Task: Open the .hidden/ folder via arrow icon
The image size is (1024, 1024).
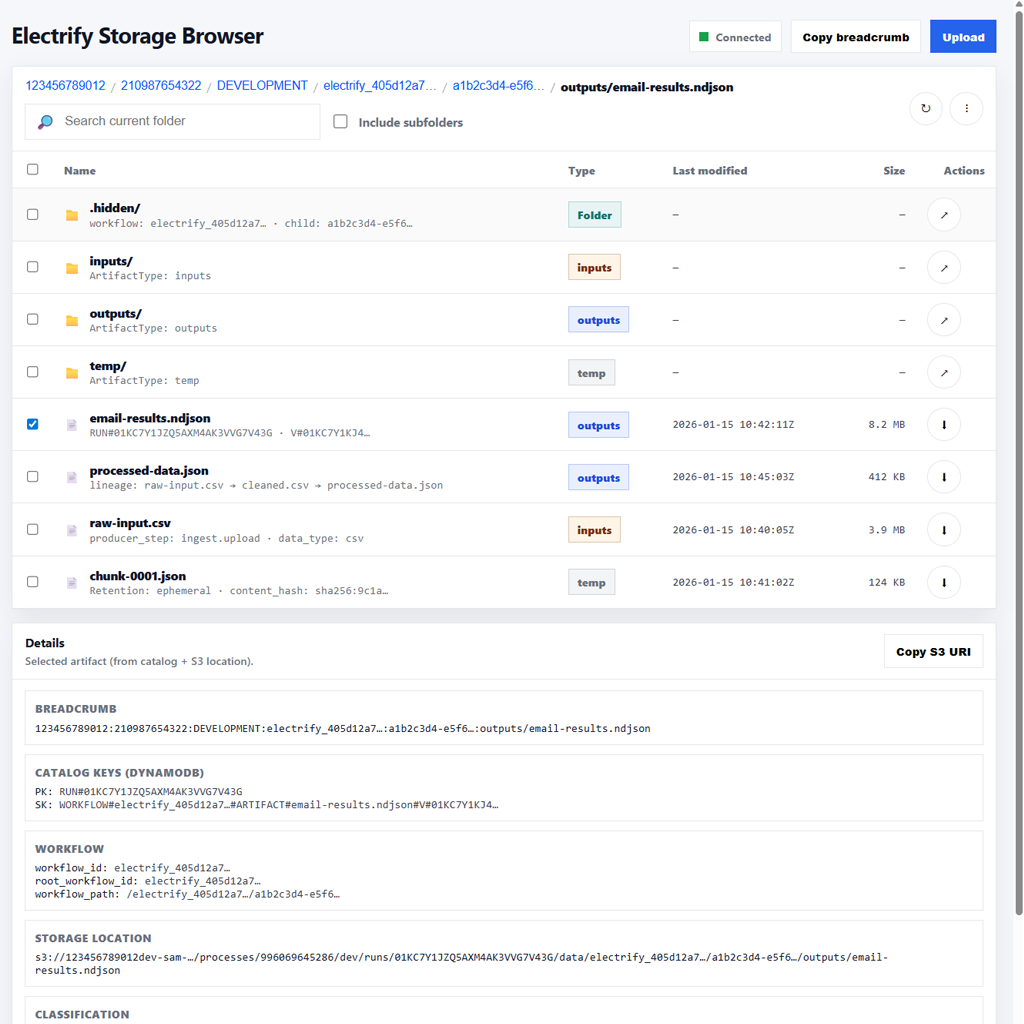Action: click(944, 215)
